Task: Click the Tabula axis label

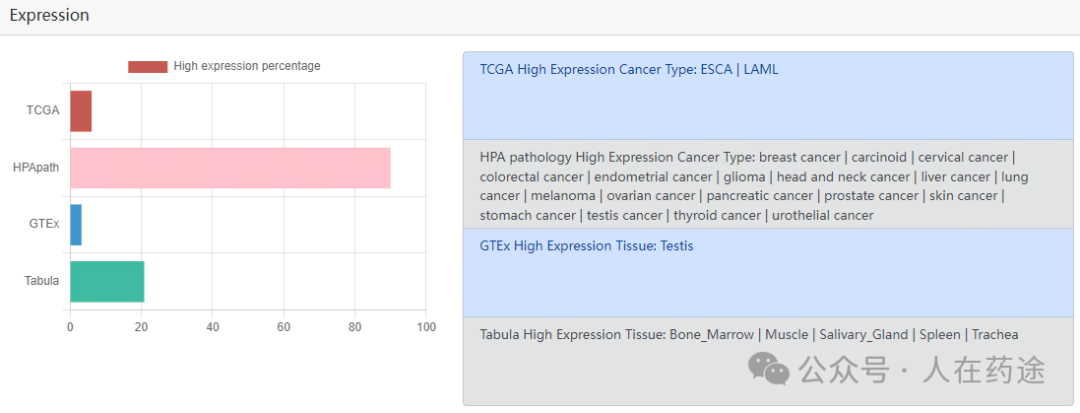Action: pyautogui.click(x=42, y=281)
